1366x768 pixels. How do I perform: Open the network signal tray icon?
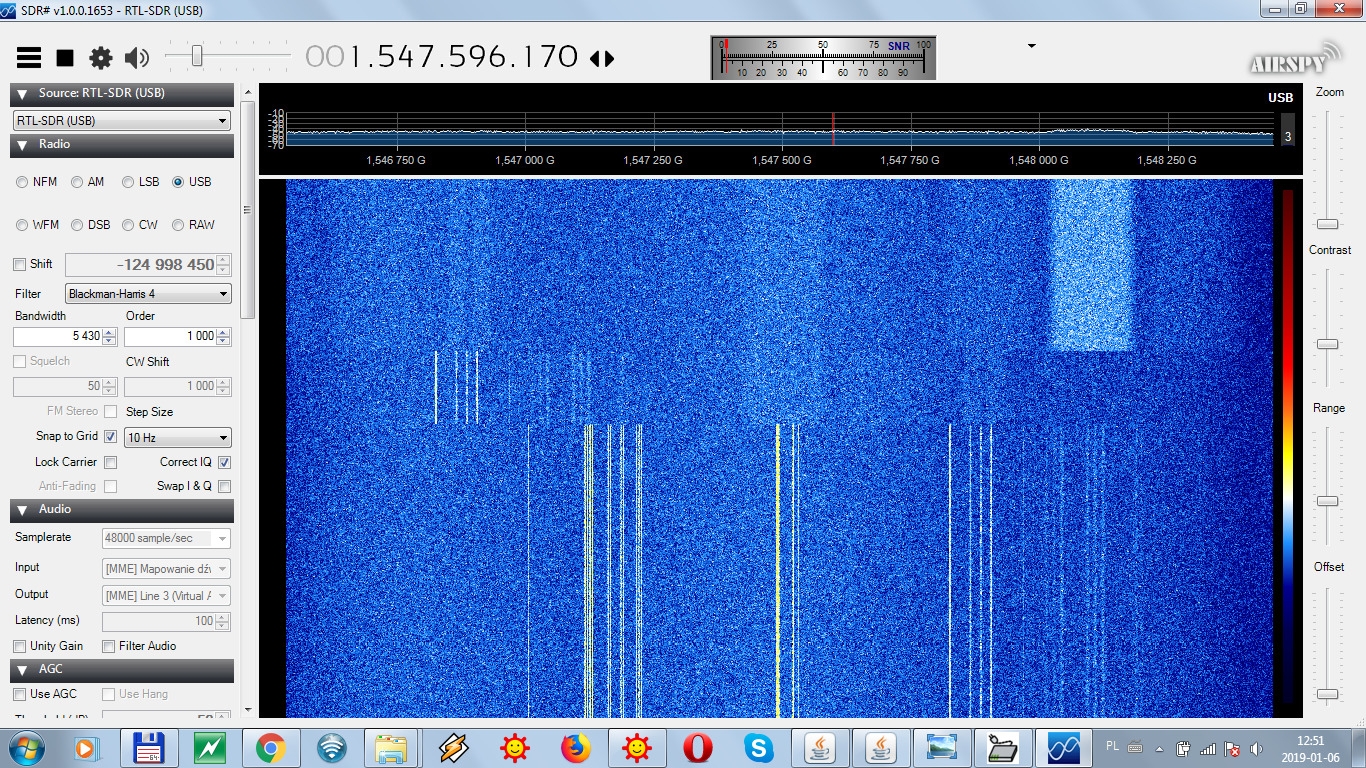click(x=1208, y=748)
